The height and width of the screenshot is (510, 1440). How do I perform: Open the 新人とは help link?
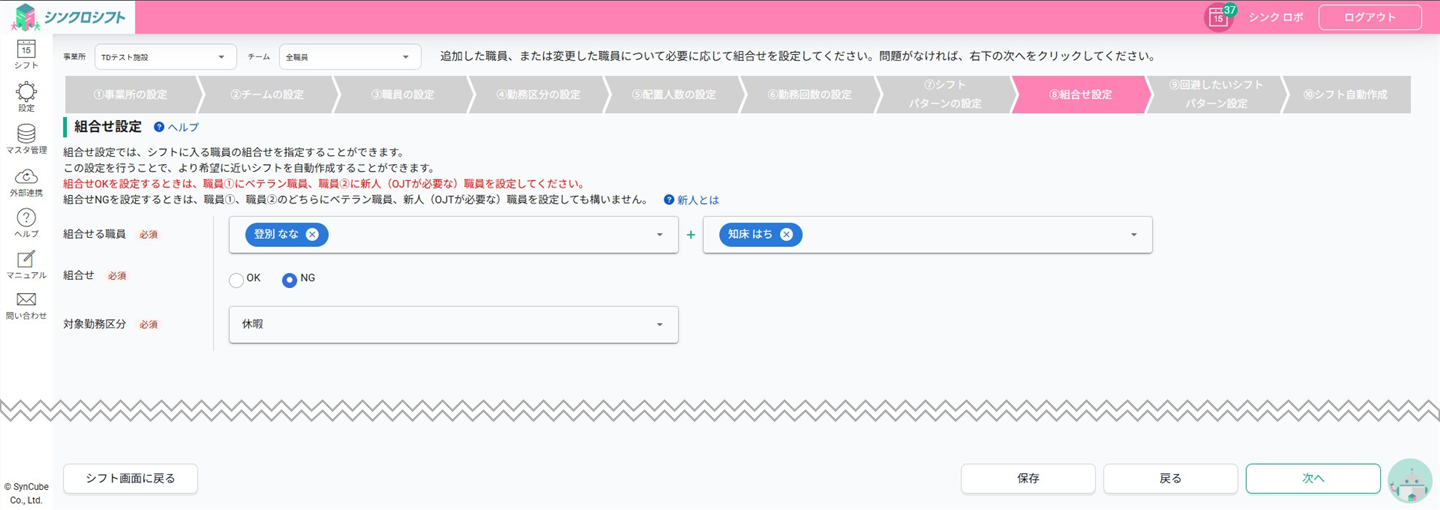coord(697,200)
